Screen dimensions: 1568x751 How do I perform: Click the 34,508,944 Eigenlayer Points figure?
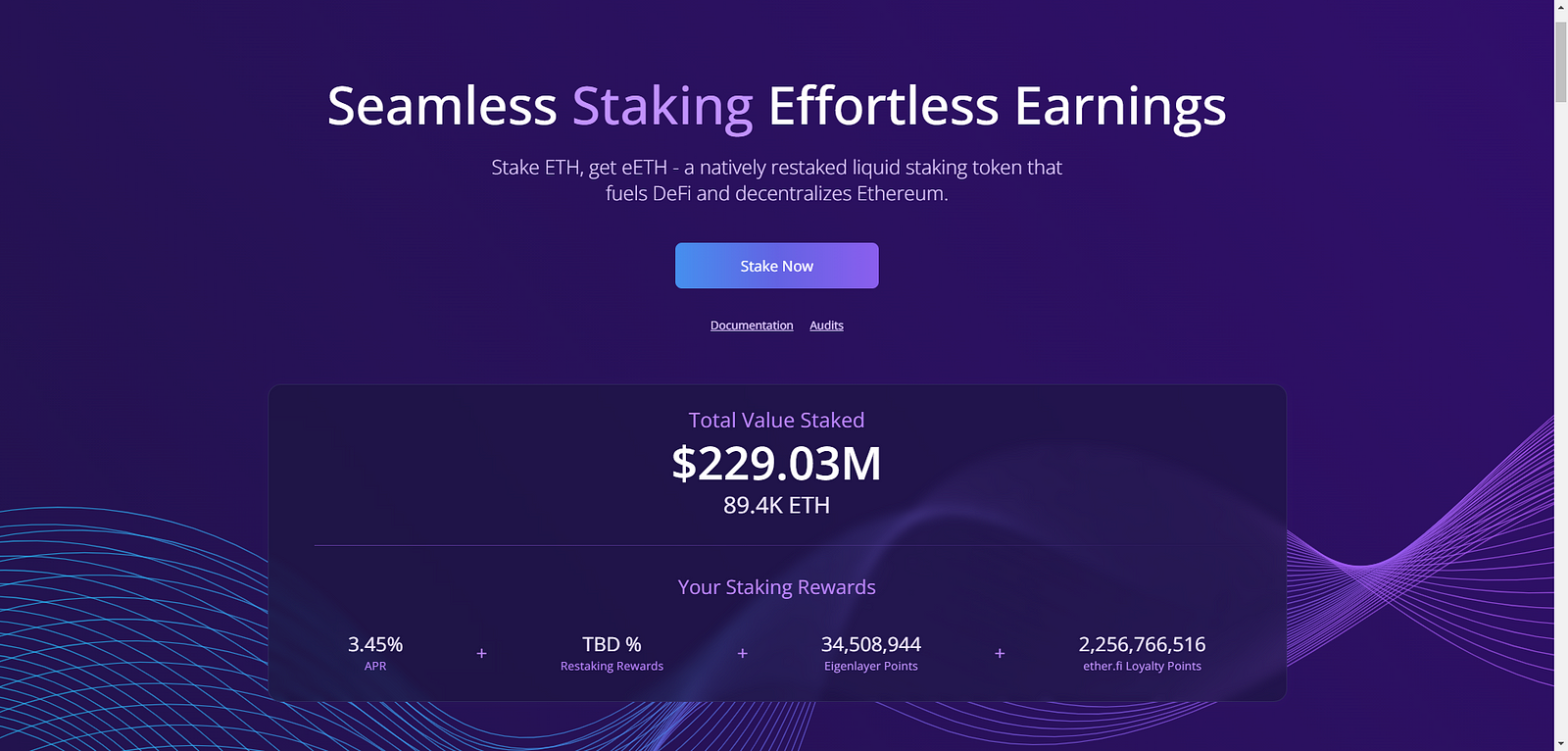(871, 644)
